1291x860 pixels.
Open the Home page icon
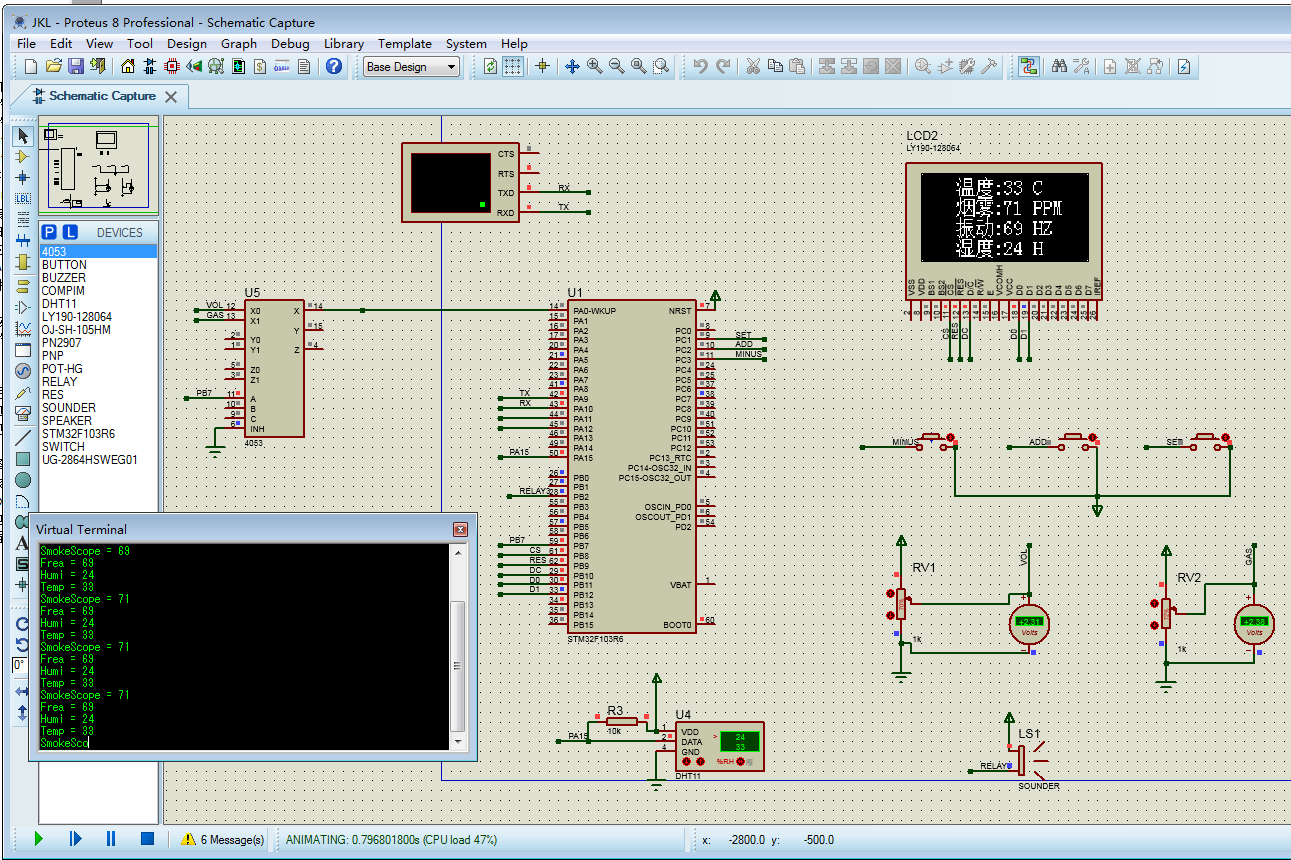tap(128, 66)
